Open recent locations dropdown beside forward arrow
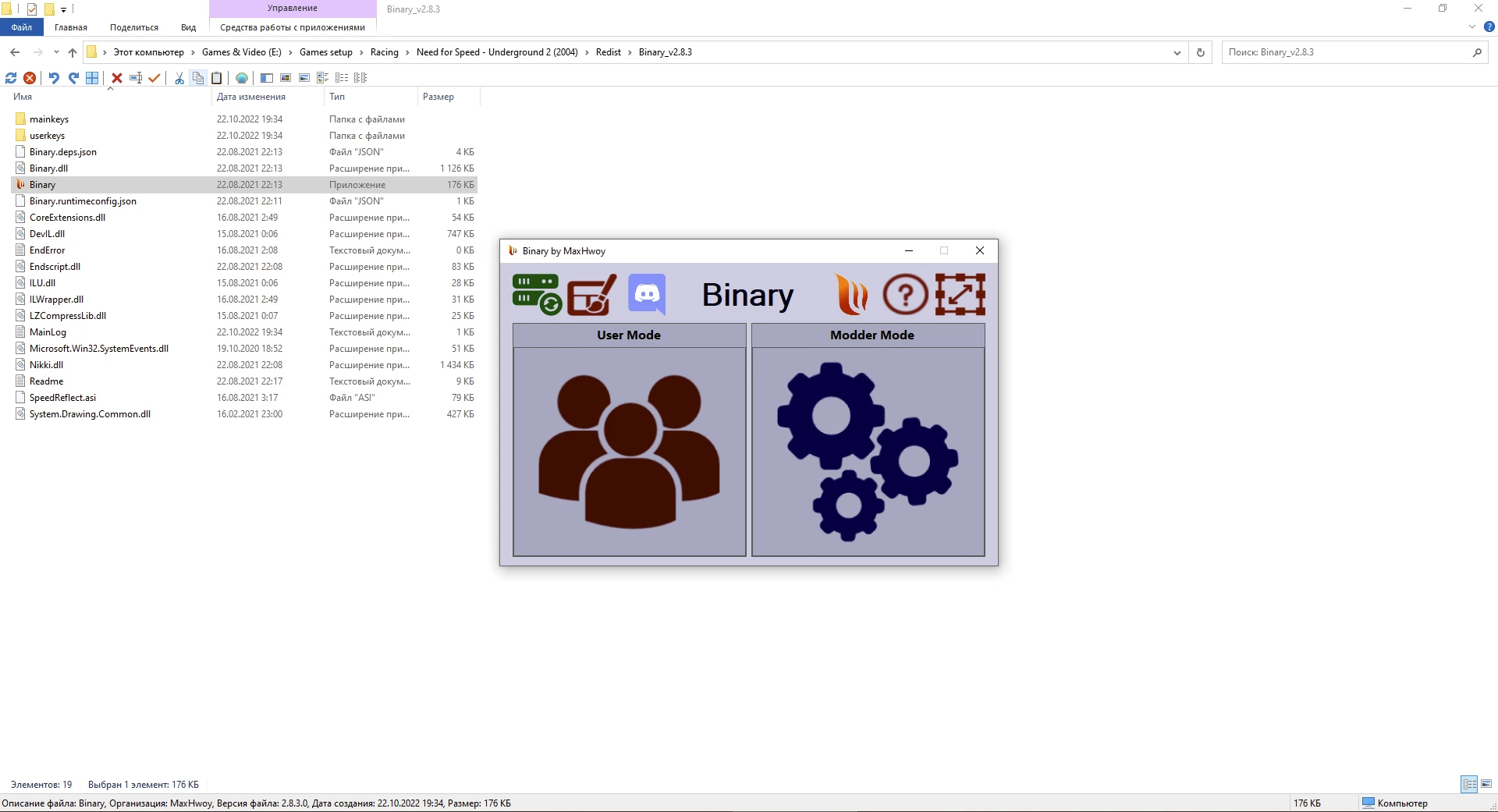The height and width of the screenshot is (812, 1498). (56, 53)
